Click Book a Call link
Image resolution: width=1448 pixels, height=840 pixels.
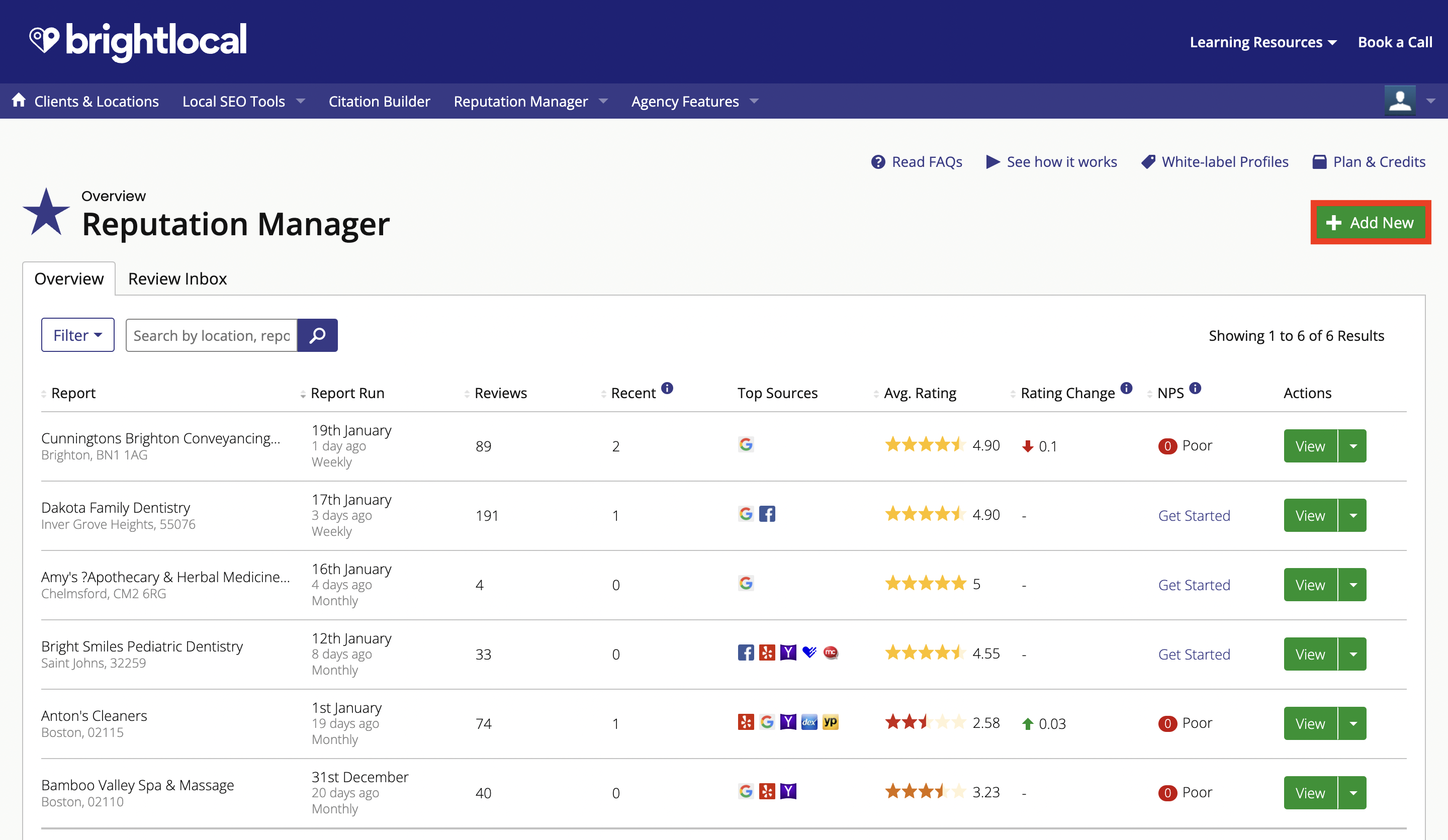pos(1395,42)
